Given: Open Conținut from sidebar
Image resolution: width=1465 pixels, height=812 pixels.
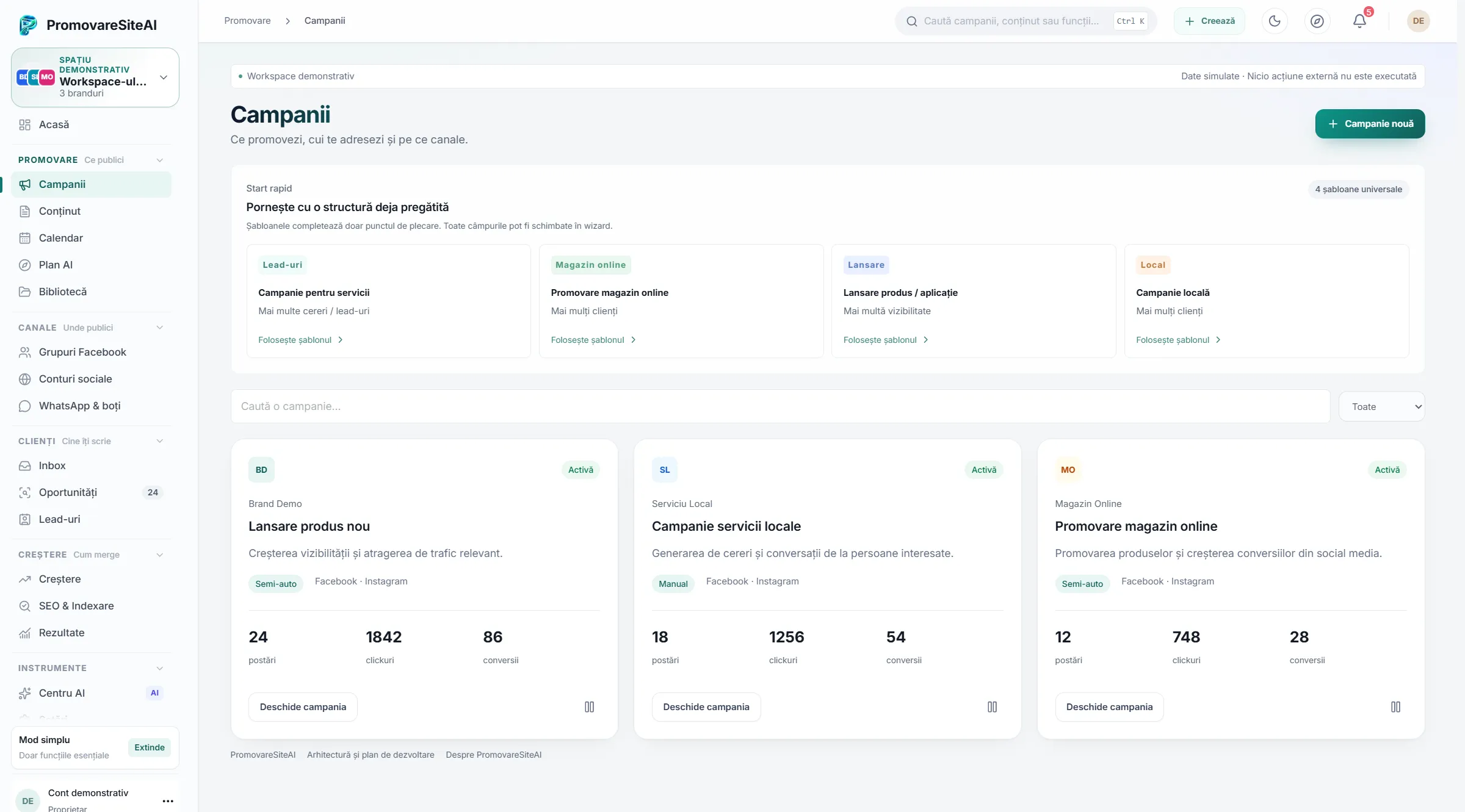Looking at the screenshot, I should point(92,211).
